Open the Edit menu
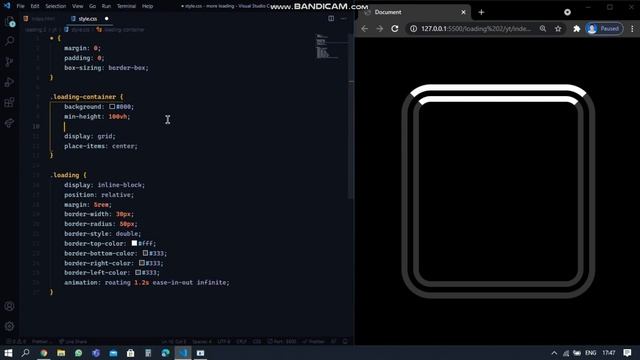 point(35,6)
